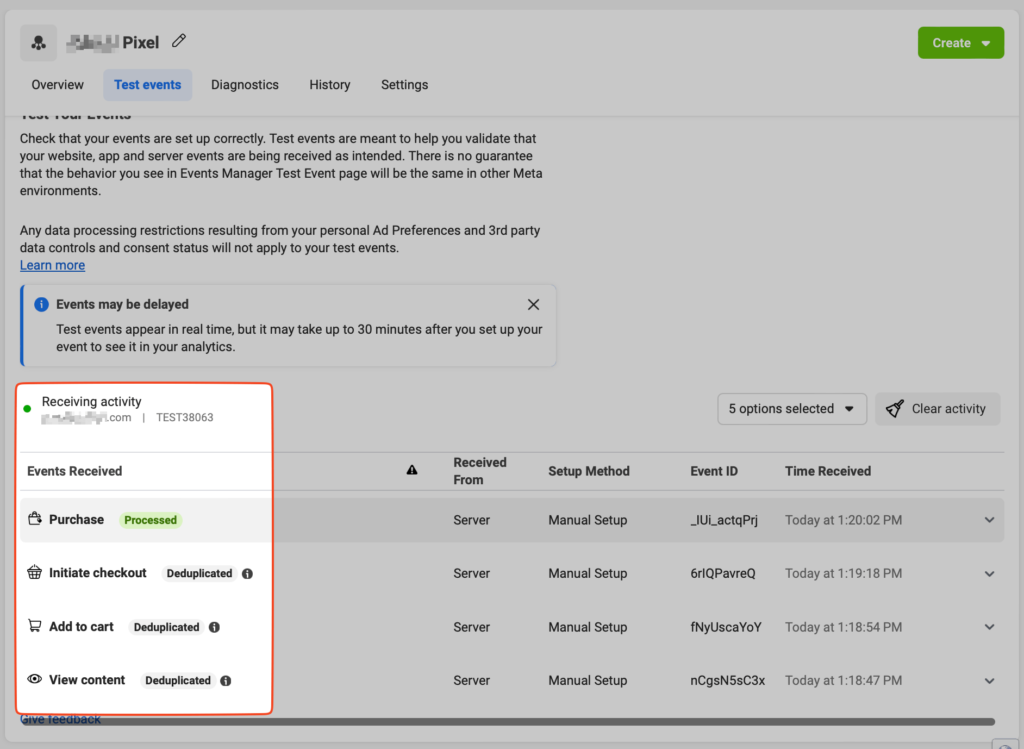Click the Clear activity button
Image resolution: width=1024 pixels, height=749 pixels.
(x=937, y=409)
